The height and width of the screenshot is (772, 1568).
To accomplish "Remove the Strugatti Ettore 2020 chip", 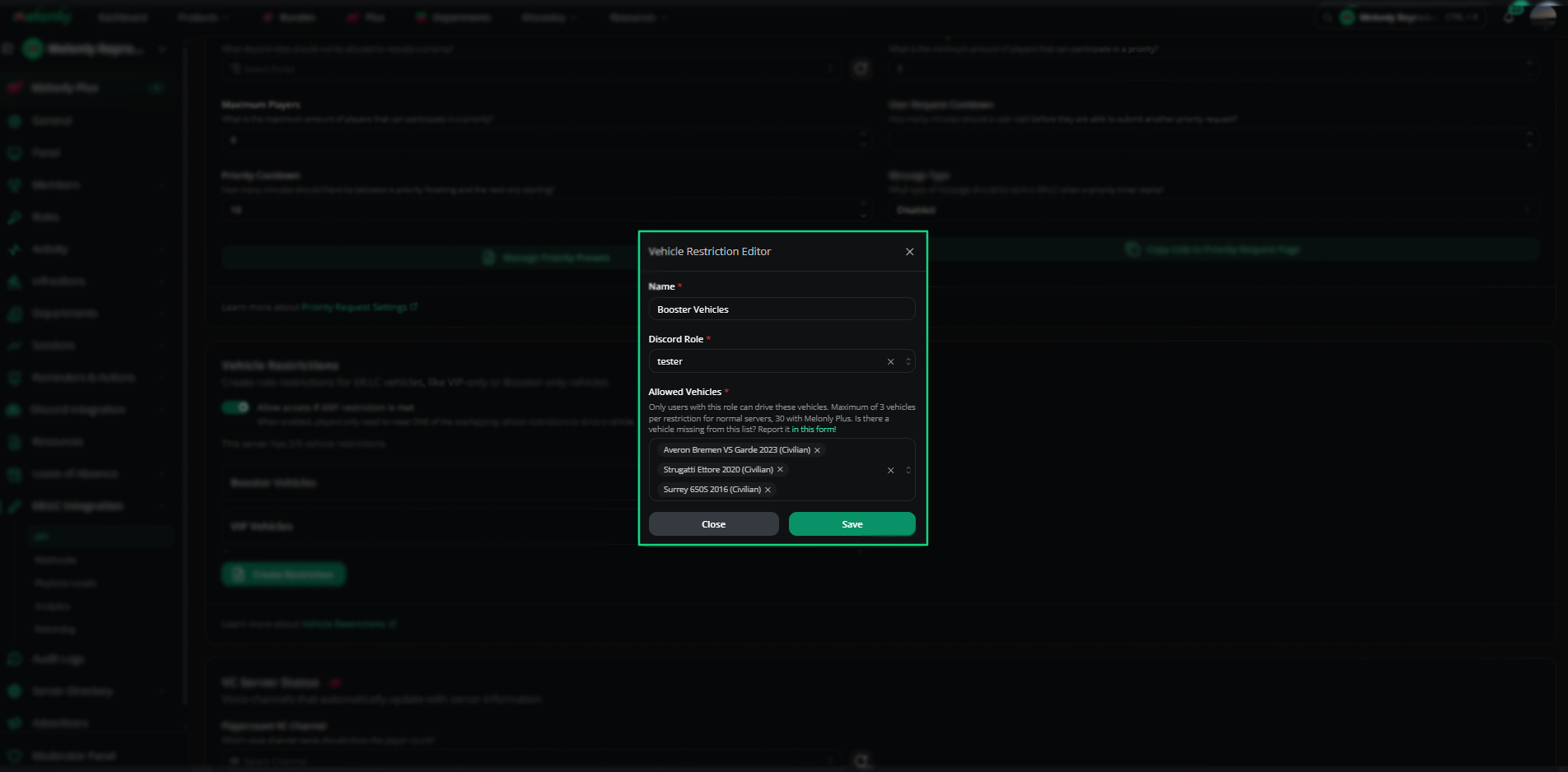I will click(780, 470).
